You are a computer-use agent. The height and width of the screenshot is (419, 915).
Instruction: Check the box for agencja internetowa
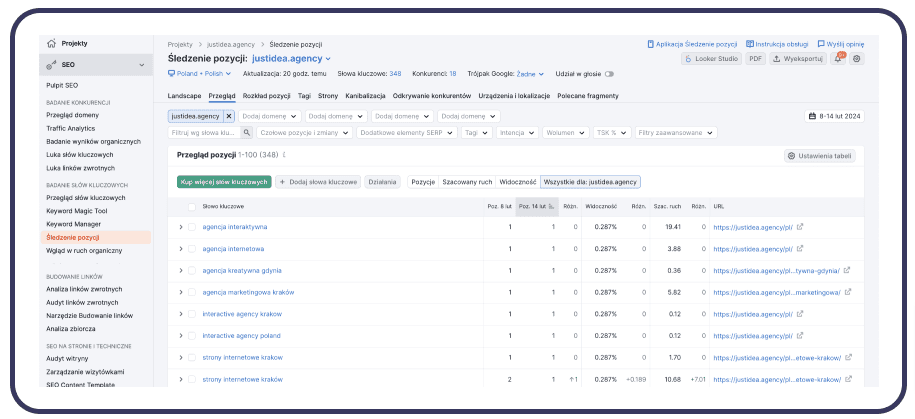(x=192, y=249)
